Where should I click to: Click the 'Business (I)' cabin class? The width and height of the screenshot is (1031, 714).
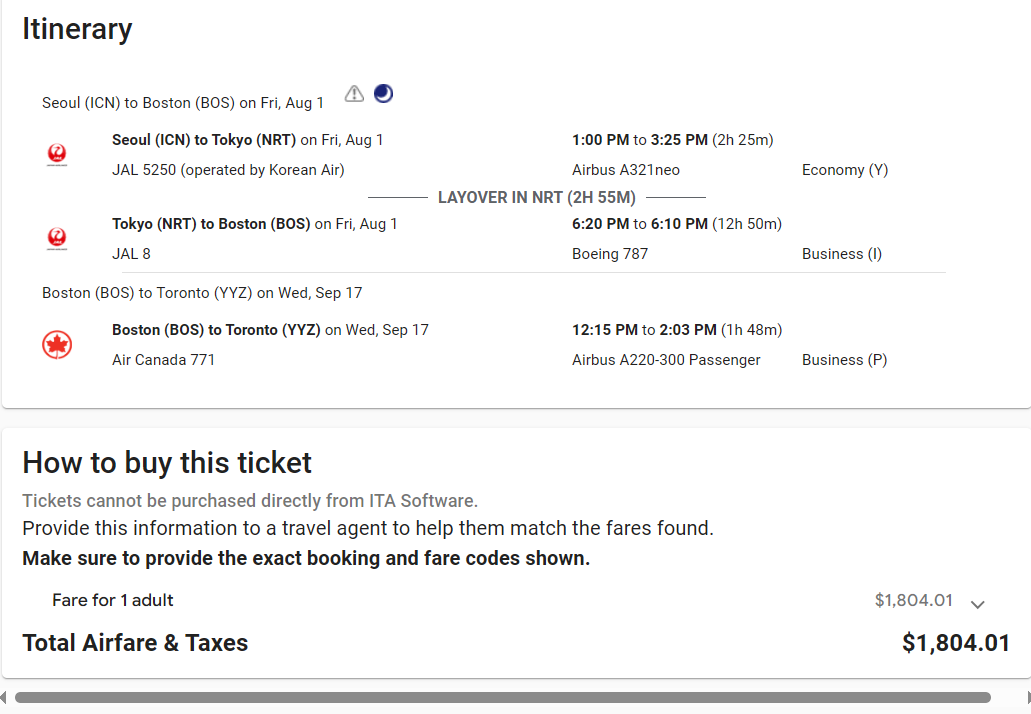coord(842,254)
